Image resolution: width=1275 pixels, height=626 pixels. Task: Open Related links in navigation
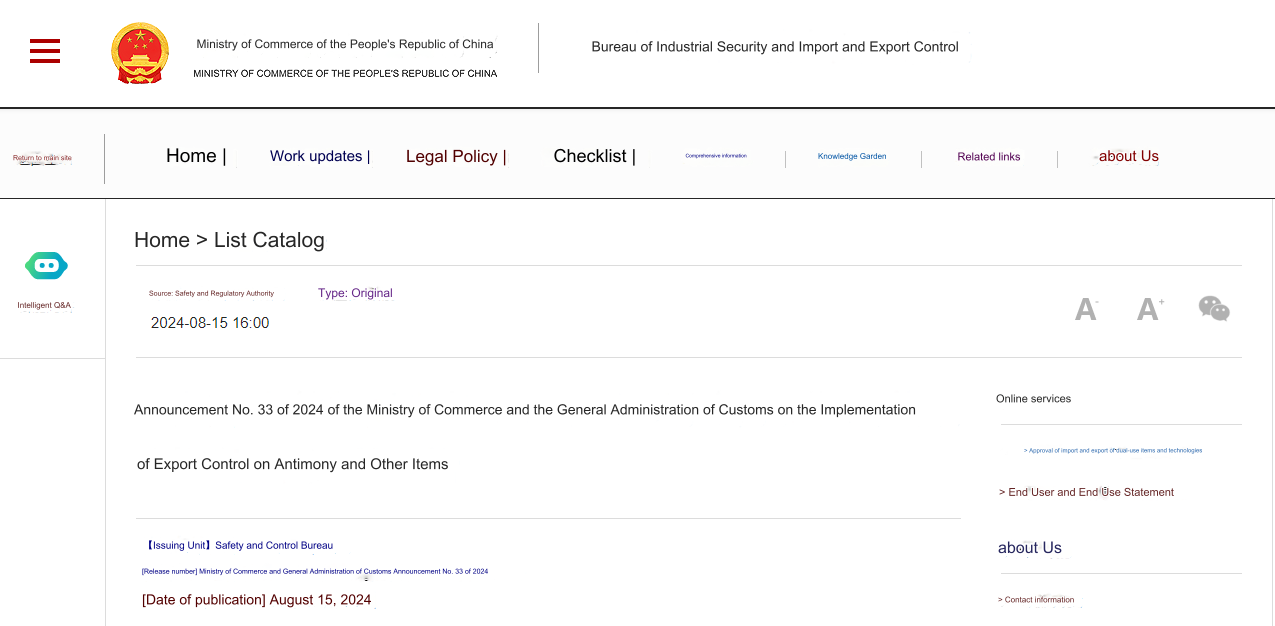point(989,157)
